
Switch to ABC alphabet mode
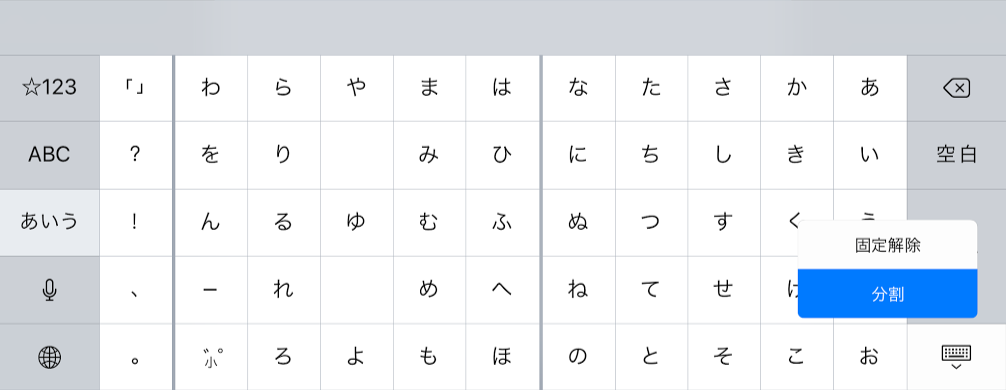coord(49,155)
